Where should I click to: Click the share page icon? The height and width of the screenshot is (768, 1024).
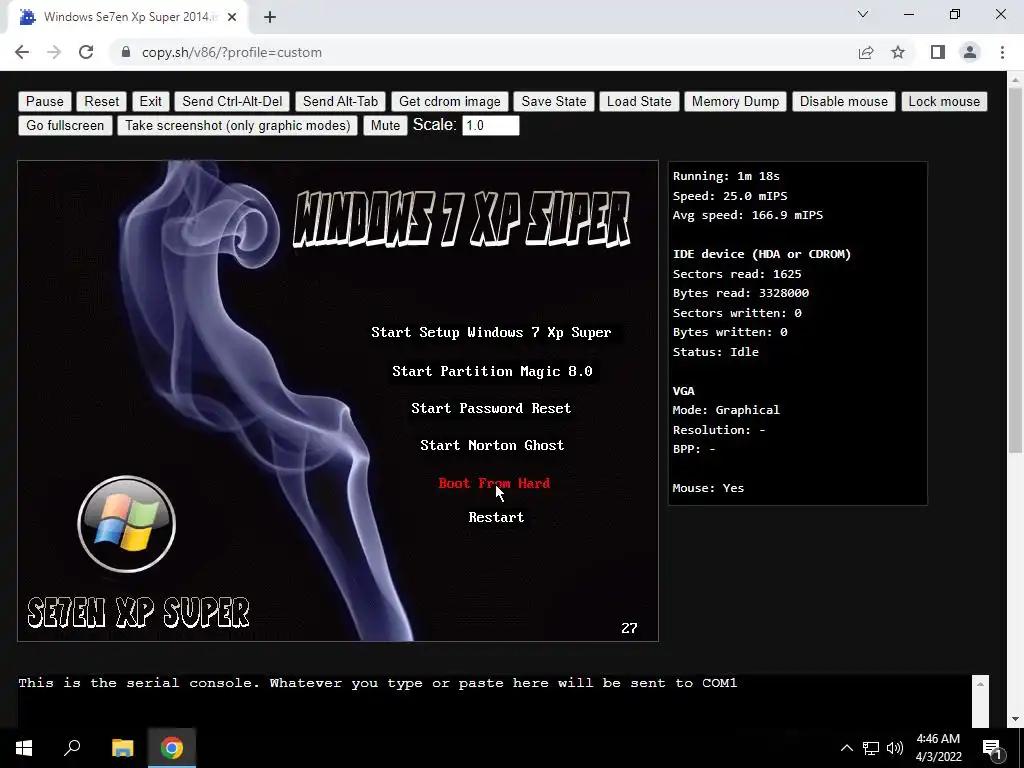(866, 52)
